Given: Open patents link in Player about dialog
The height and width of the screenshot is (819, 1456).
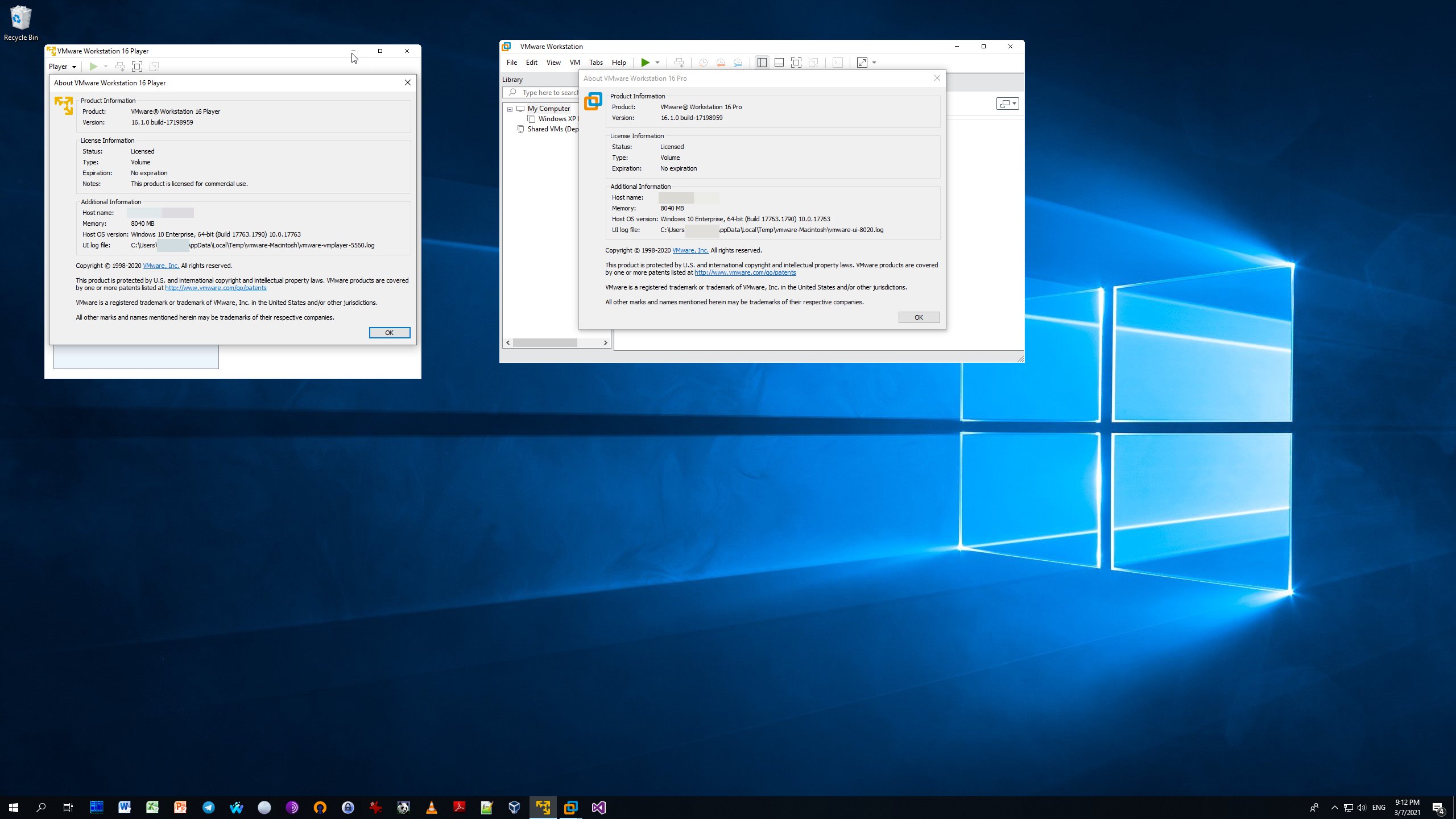Looking at the screenshot, I should pyautogui.click(x=216, y=288).
